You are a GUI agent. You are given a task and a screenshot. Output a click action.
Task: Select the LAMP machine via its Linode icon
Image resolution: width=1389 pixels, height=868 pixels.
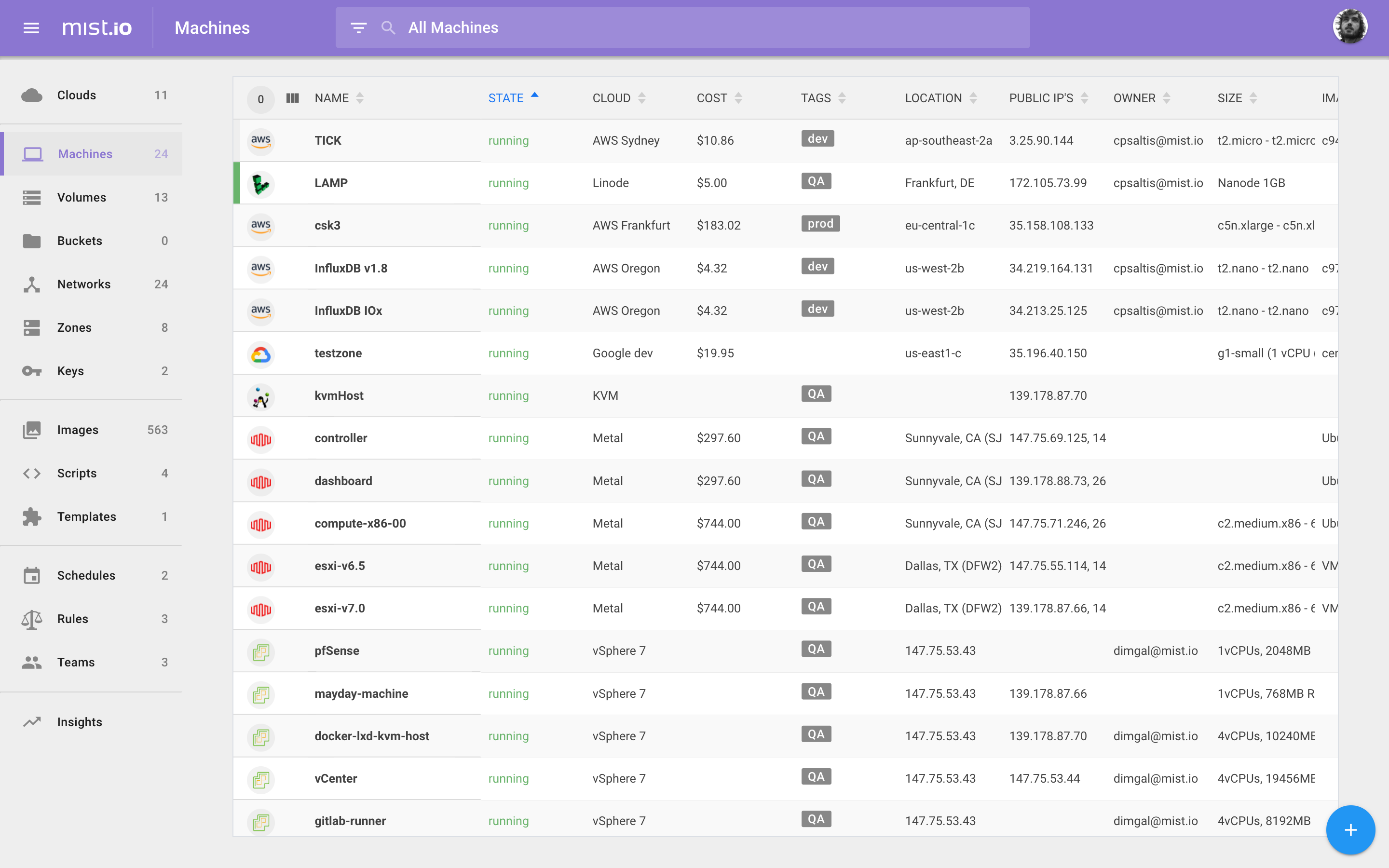[260, 184]
